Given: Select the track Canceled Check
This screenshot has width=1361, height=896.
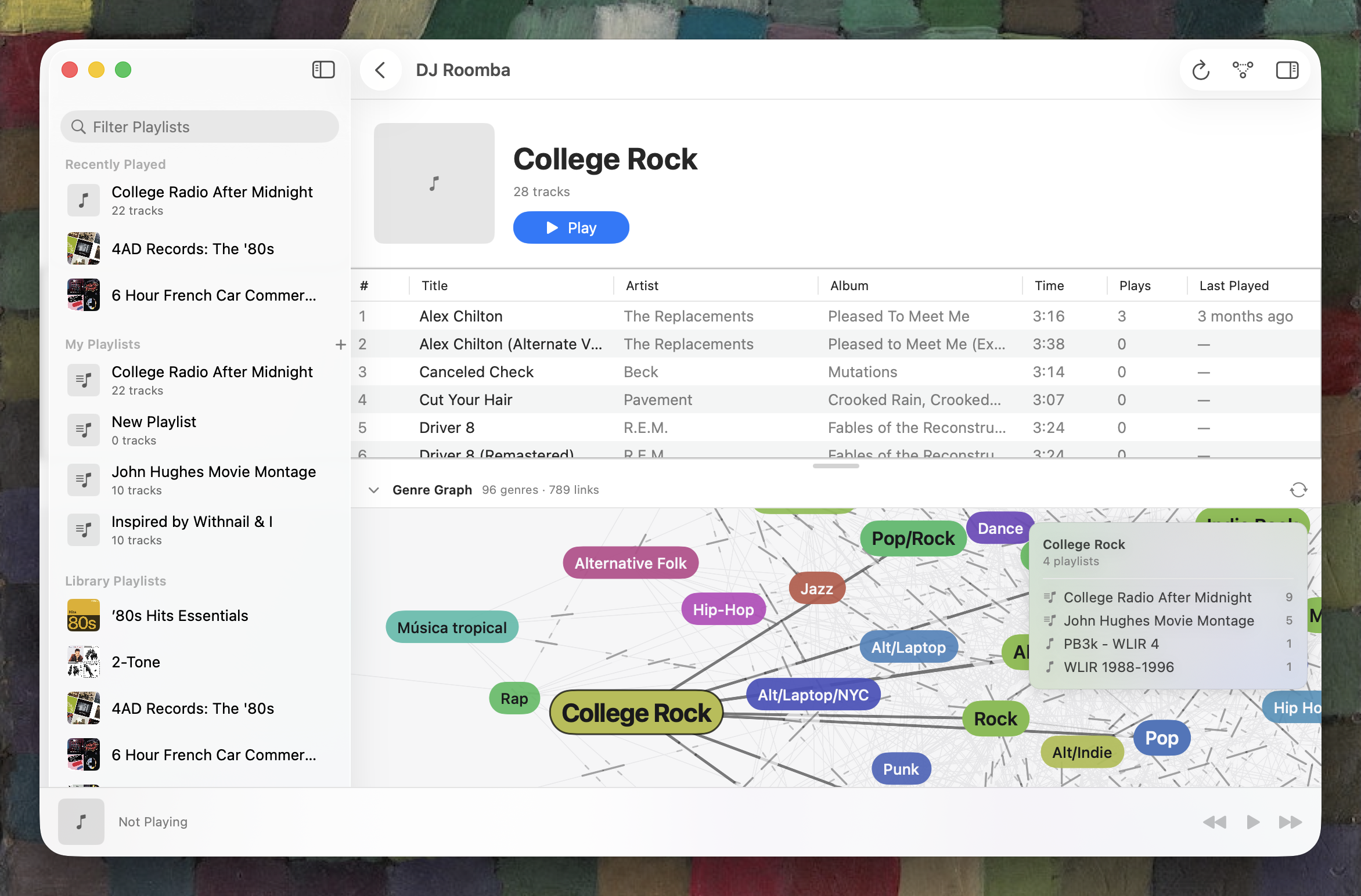Looking at the screenshot, I should [836, 371].
